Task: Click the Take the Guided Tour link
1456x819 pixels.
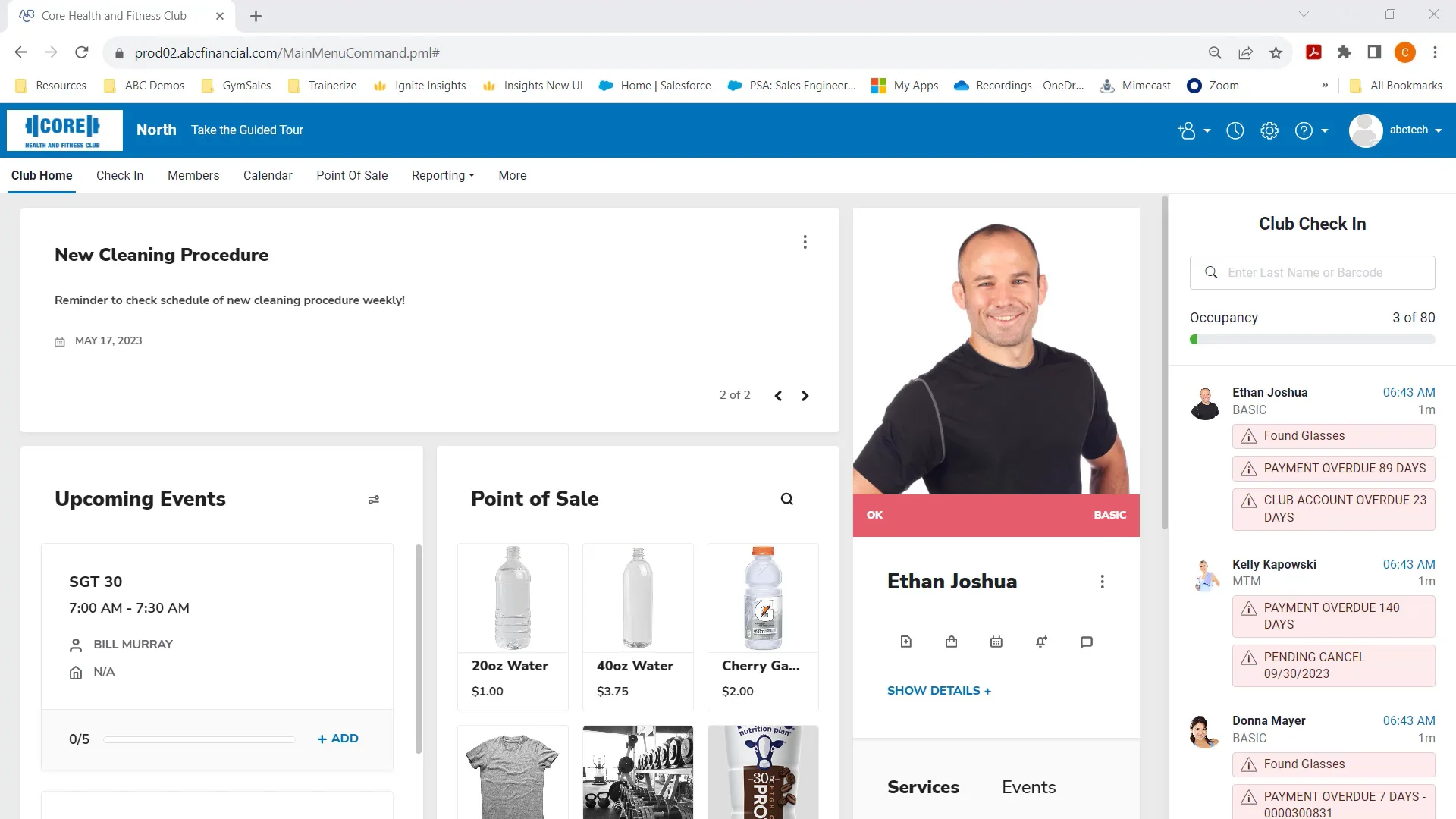Action: point(246,130)
